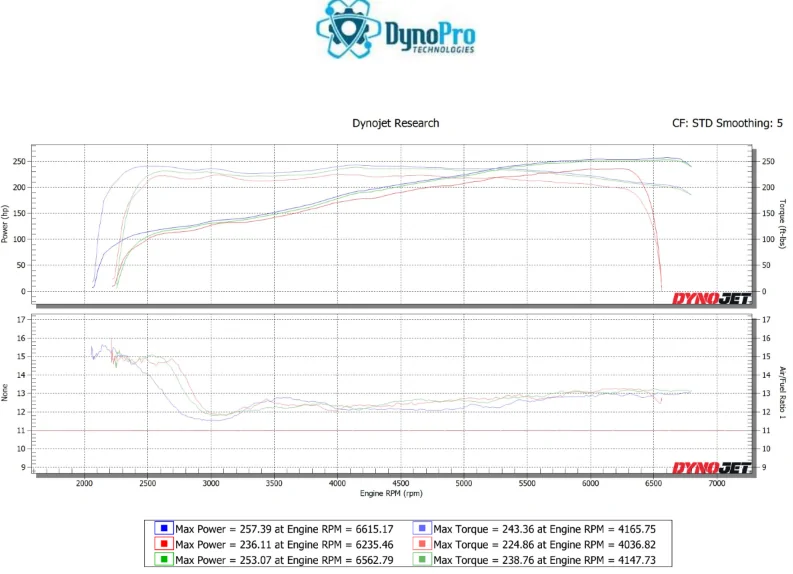Click 'Max Power = 253.07 at Engine RPM = 6562.79'
This screenshot has height=574, width=793.
click(284, 560)
